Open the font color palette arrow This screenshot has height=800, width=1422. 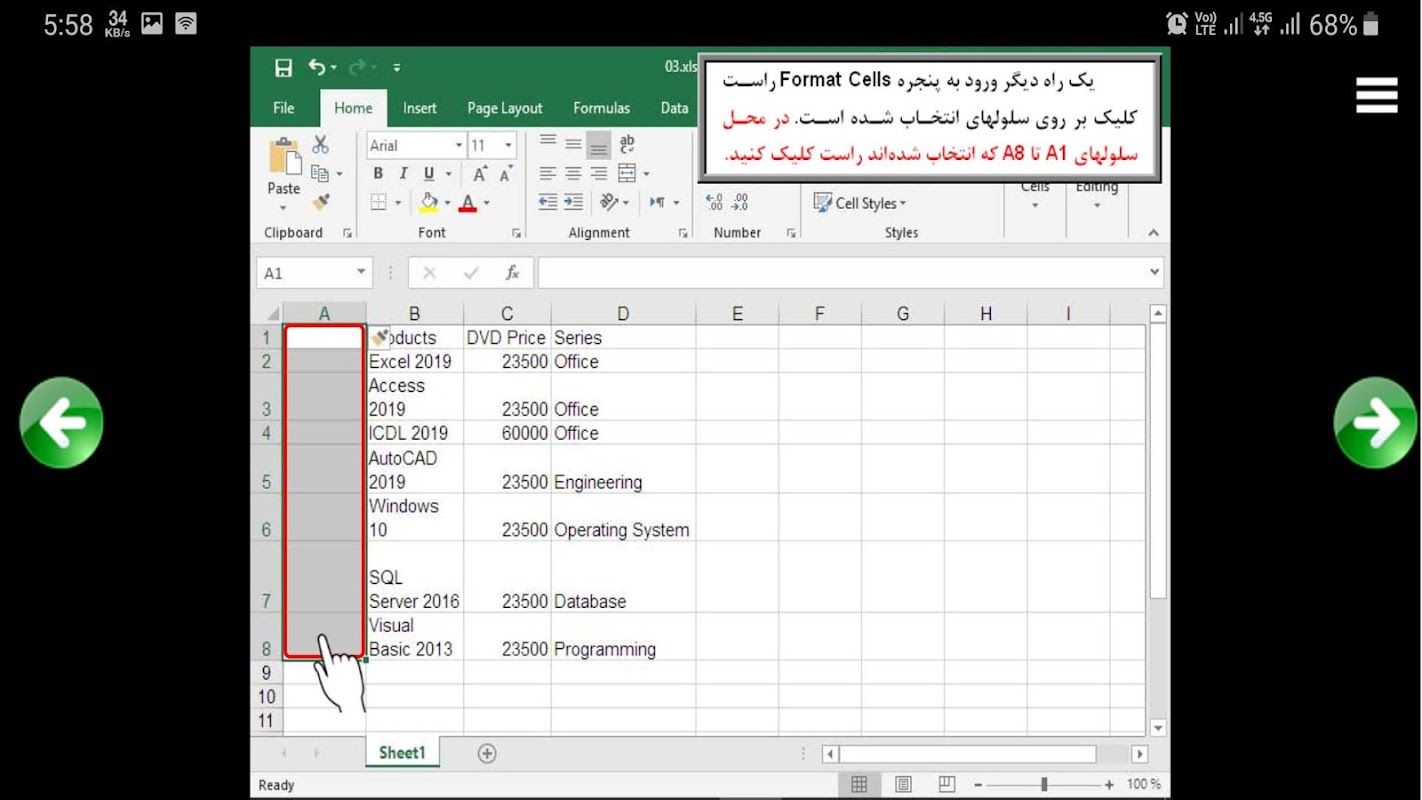[487, 203]
